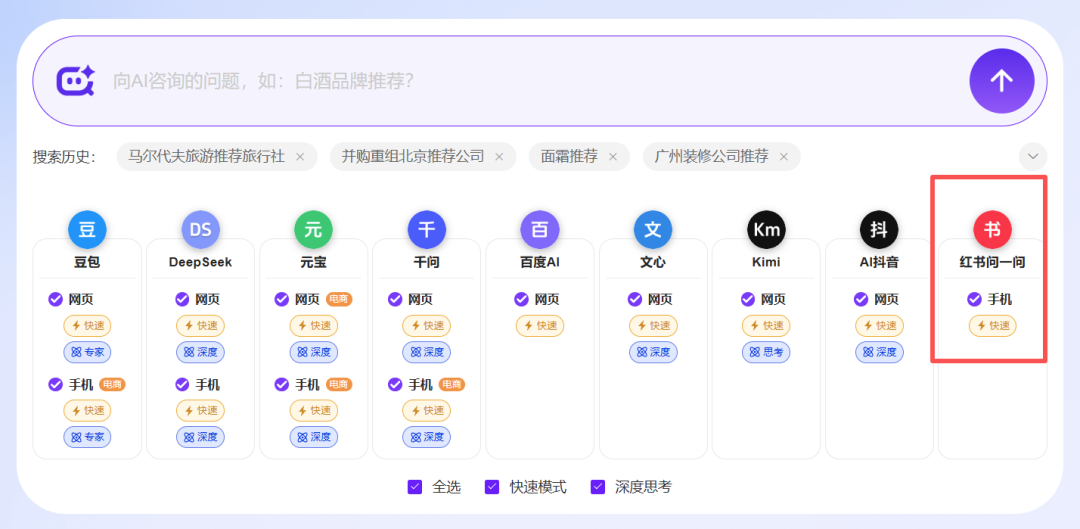Screen dimensions: 1080x529
Task: Click the 百度AI purple logo icon
Action: pos(539,229)
